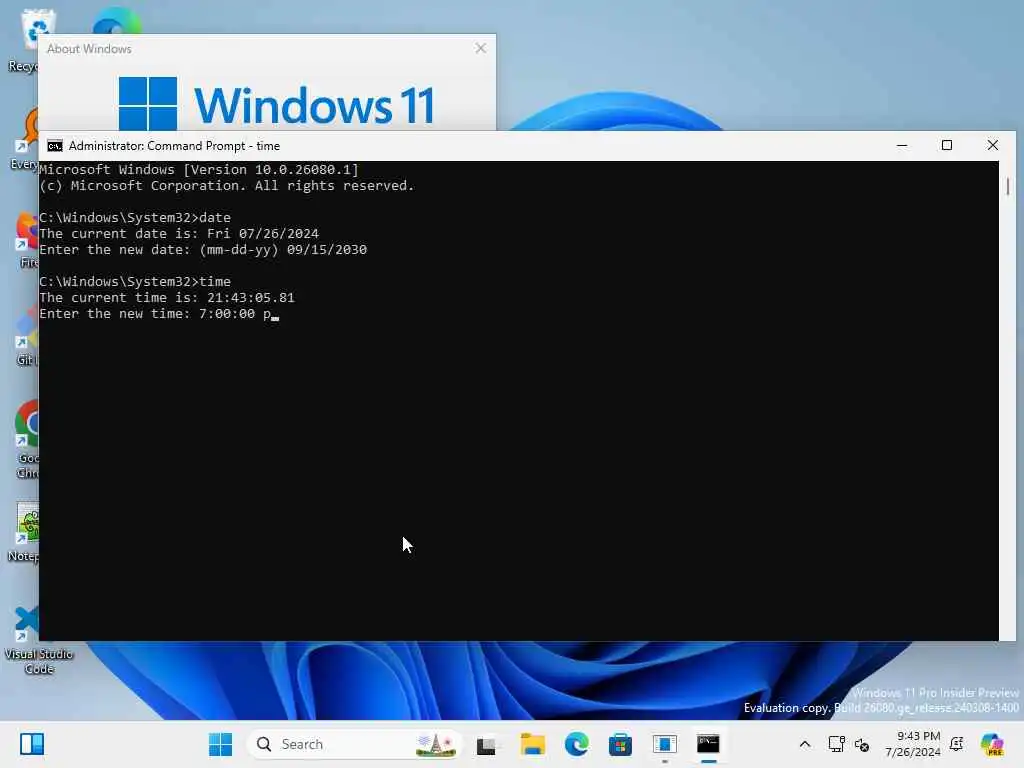Open Task View on the taskbar

pos(486,744)
